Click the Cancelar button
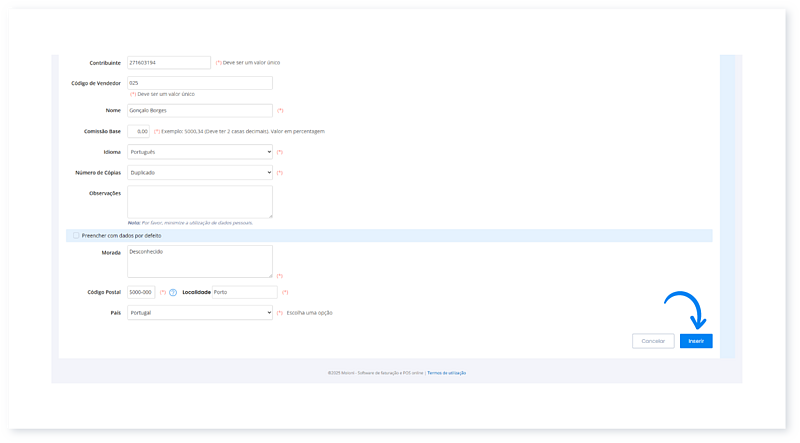Viewport: 800px width, 443px height. [x=653, y=341]
